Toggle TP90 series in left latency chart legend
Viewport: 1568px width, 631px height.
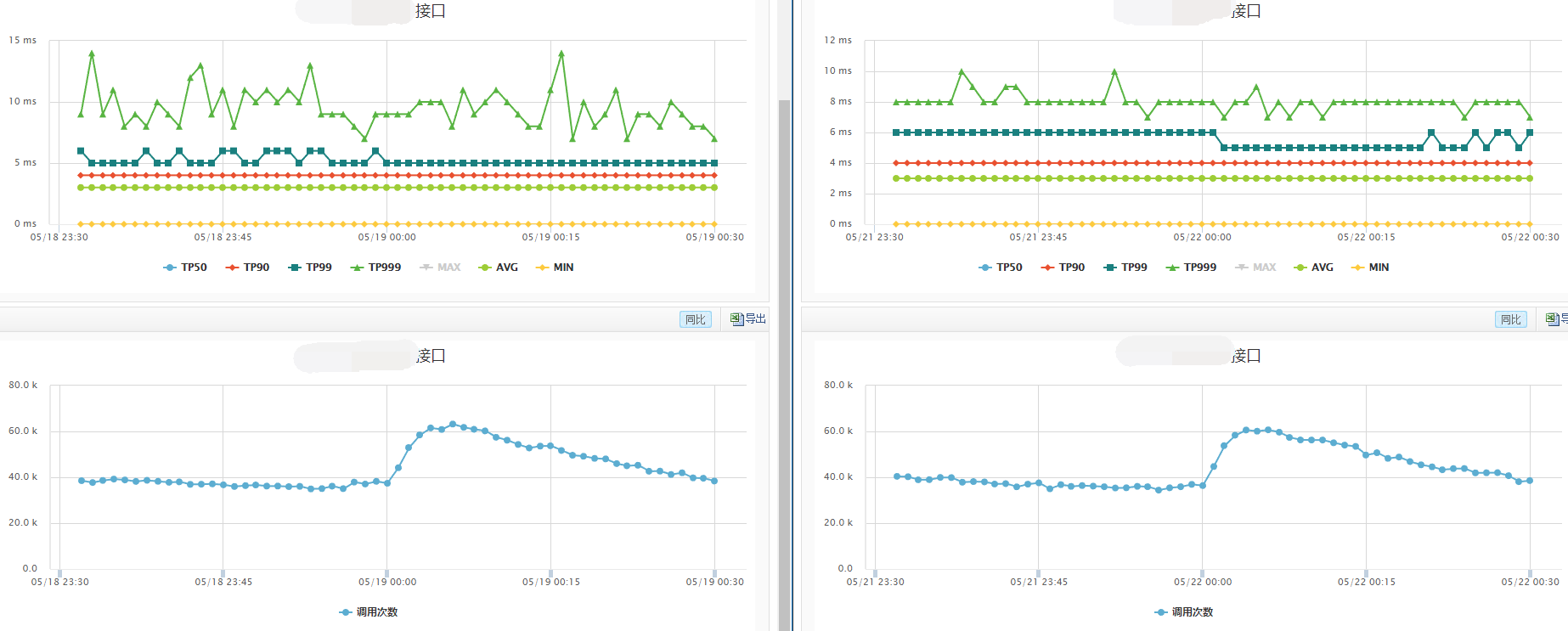click(x=247, y=268)
